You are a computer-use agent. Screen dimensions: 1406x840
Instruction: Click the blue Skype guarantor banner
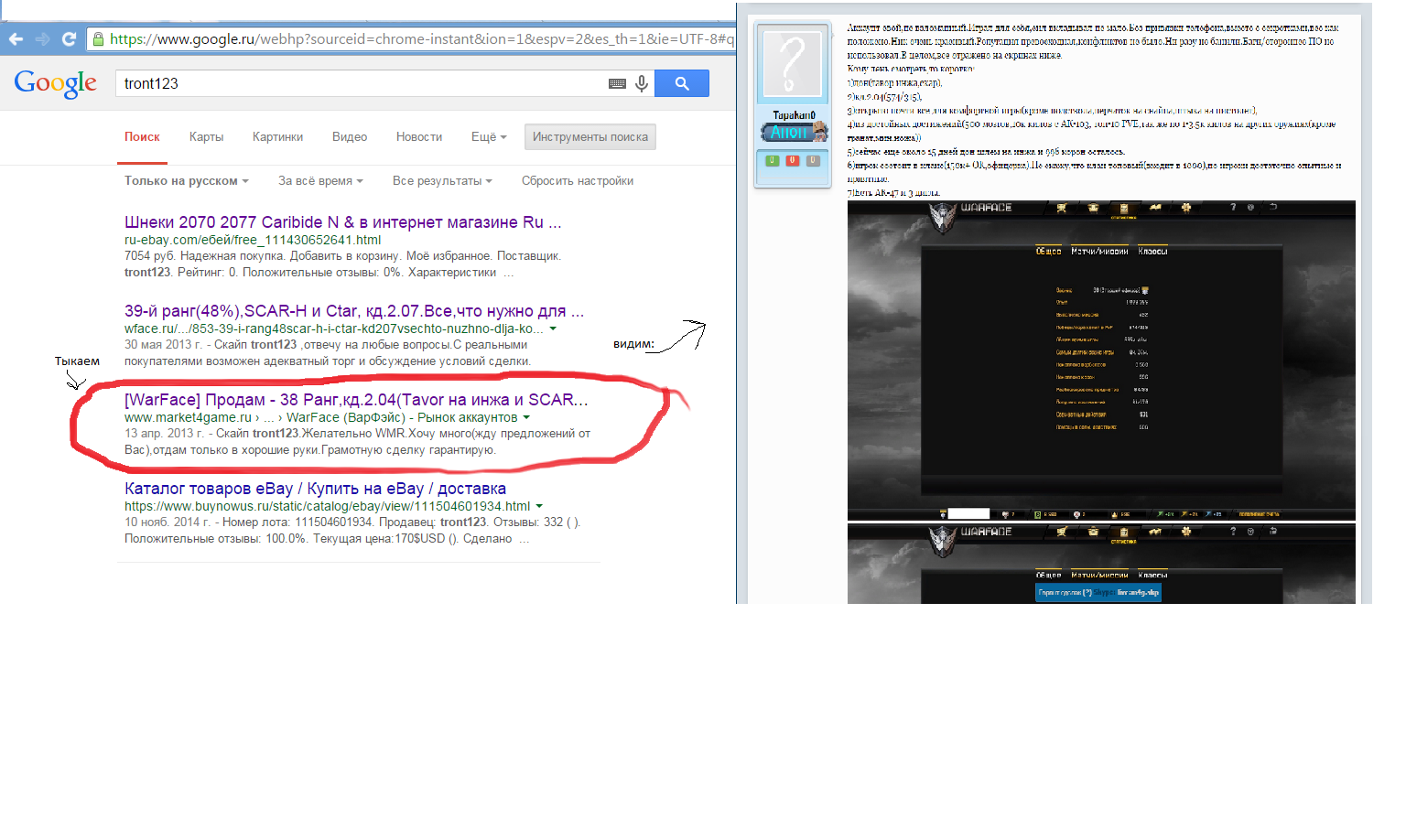click(x=1098, y=593)
